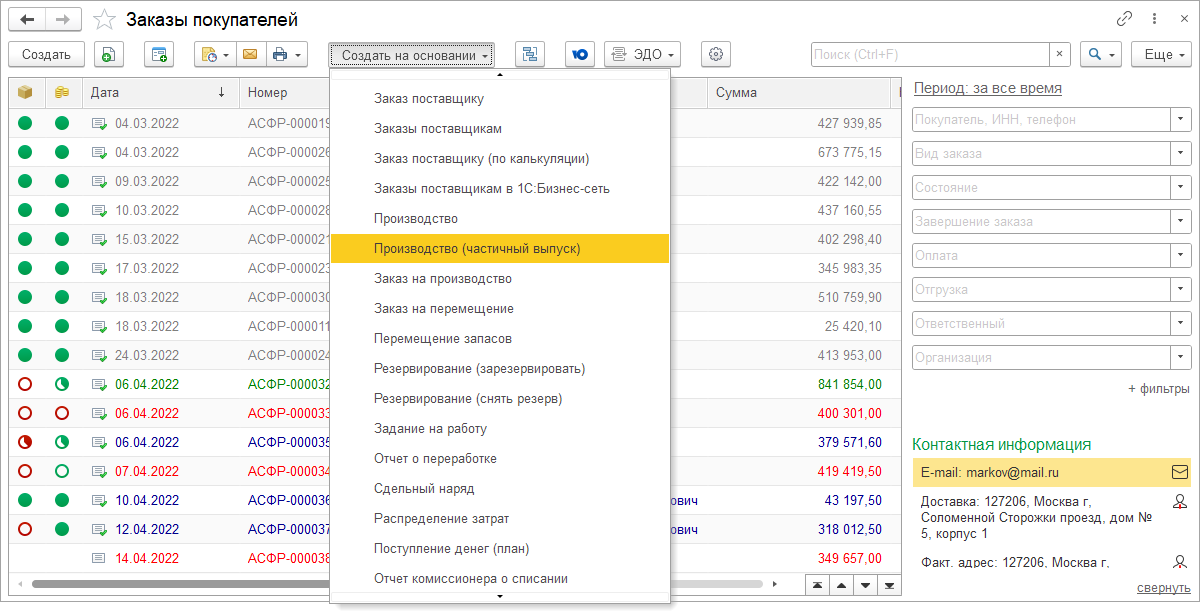Select Производство (частичный выпуск) menu entry
Viewport: 1200px width, 611px height.
tap(476, 249)
